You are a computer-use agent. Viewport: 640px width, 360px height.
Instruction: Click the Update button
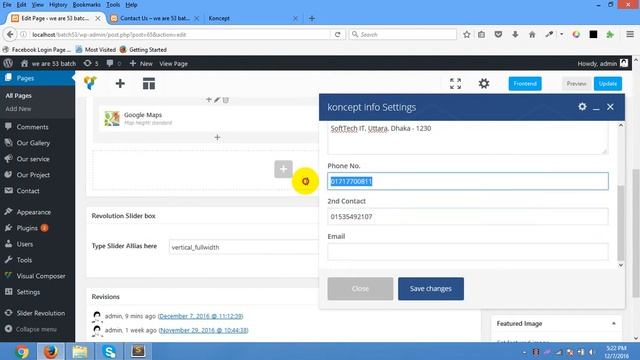608,84
